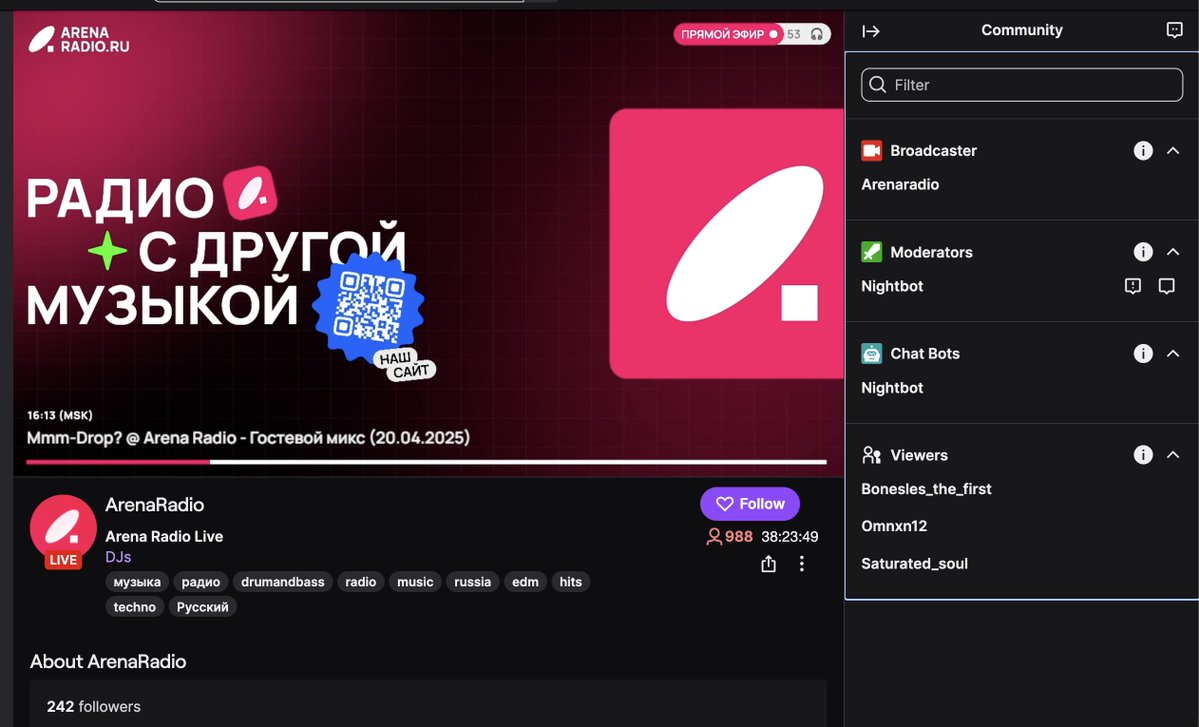The width and height of the screenshot is (1199, 727).
Task: Open the Arenaradio broadcaster user entry
Action: (900, 184)
